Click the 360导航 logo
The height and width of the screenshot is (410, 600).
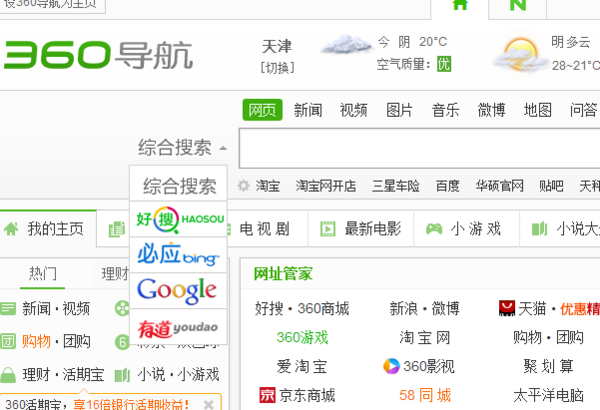coord(98,56)
